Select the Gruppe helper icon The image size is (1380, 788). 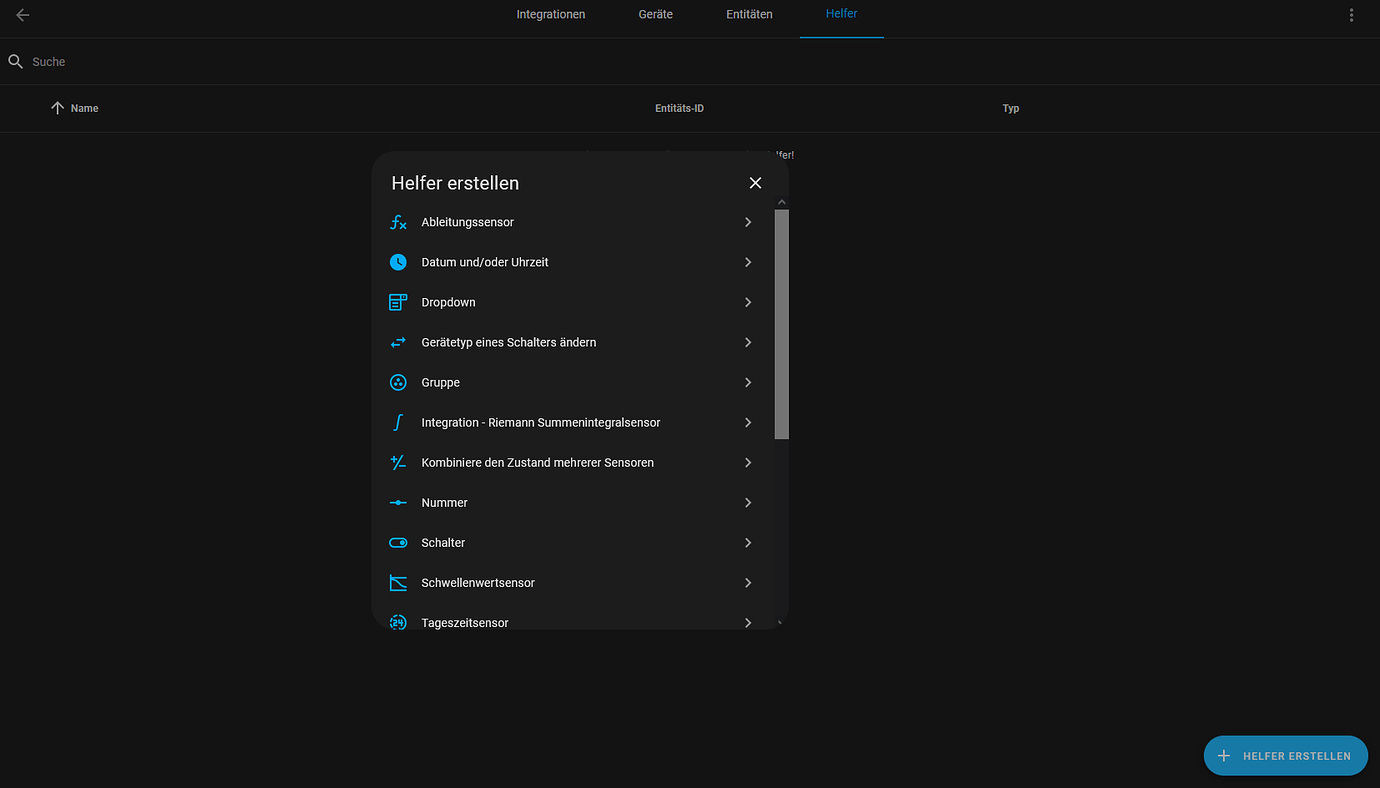click(x=398, y=382)
